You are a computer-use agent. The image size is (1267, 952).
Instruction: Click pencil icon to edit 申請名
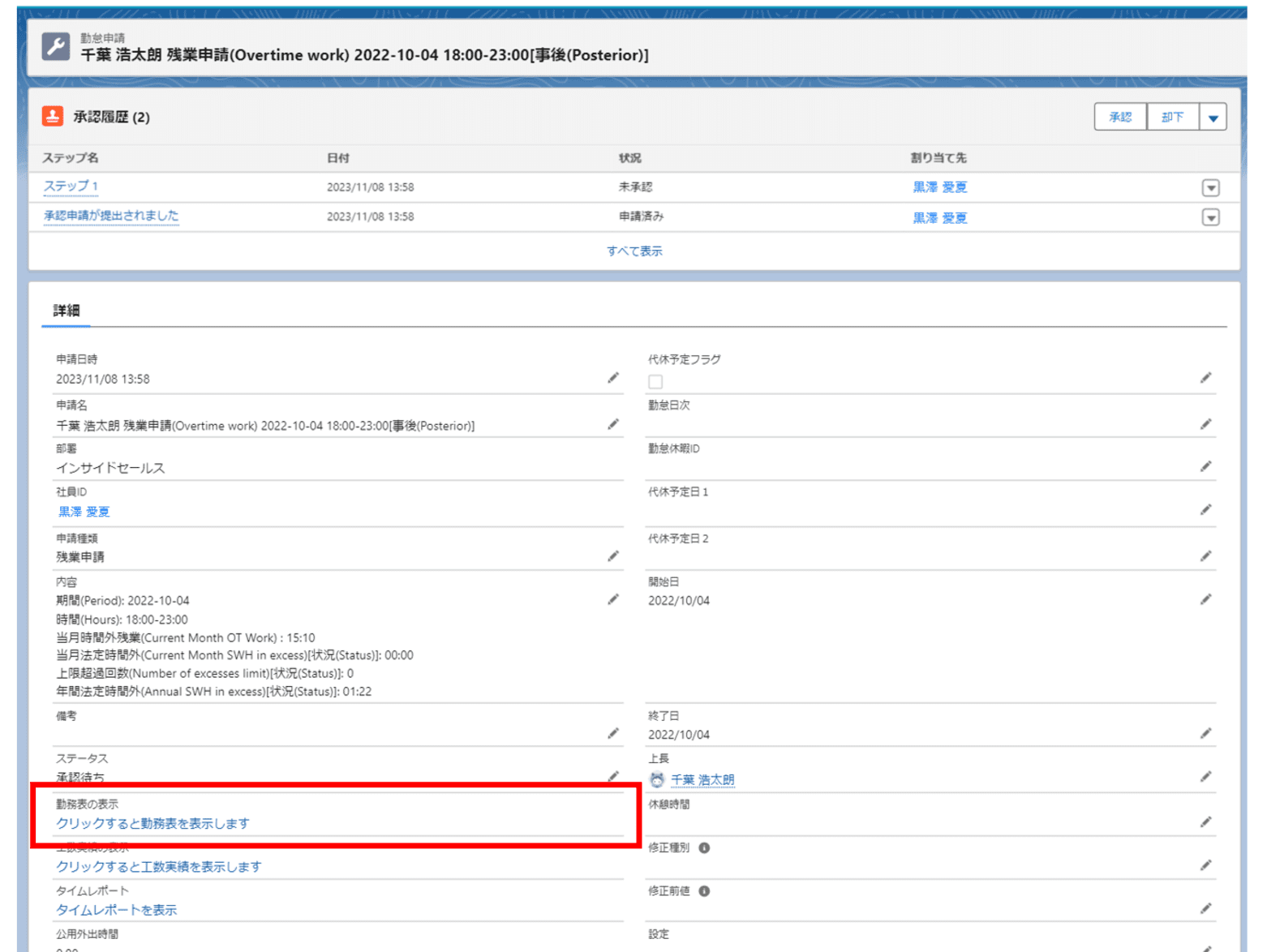[613, 424]
